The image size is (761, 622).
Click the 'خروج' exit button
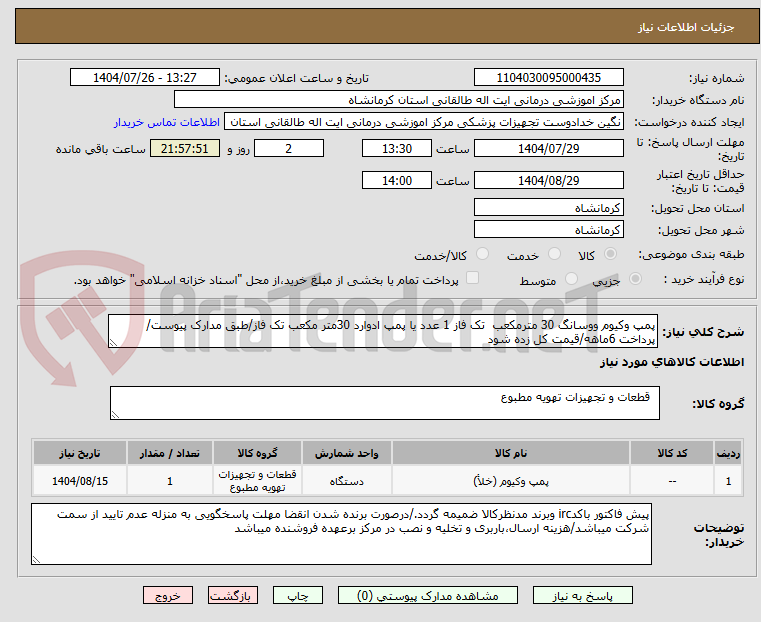coord(168,594)
